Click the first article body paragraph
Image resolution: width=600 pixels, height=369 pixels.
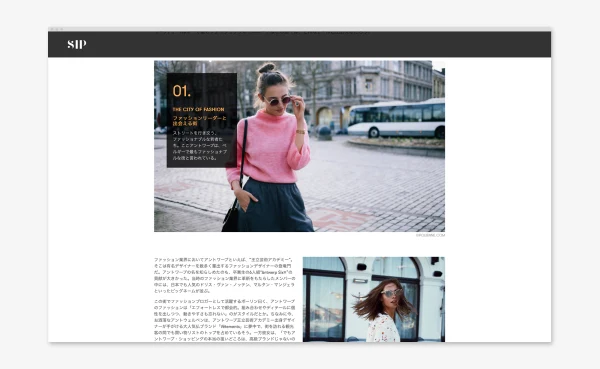point(225,275)
